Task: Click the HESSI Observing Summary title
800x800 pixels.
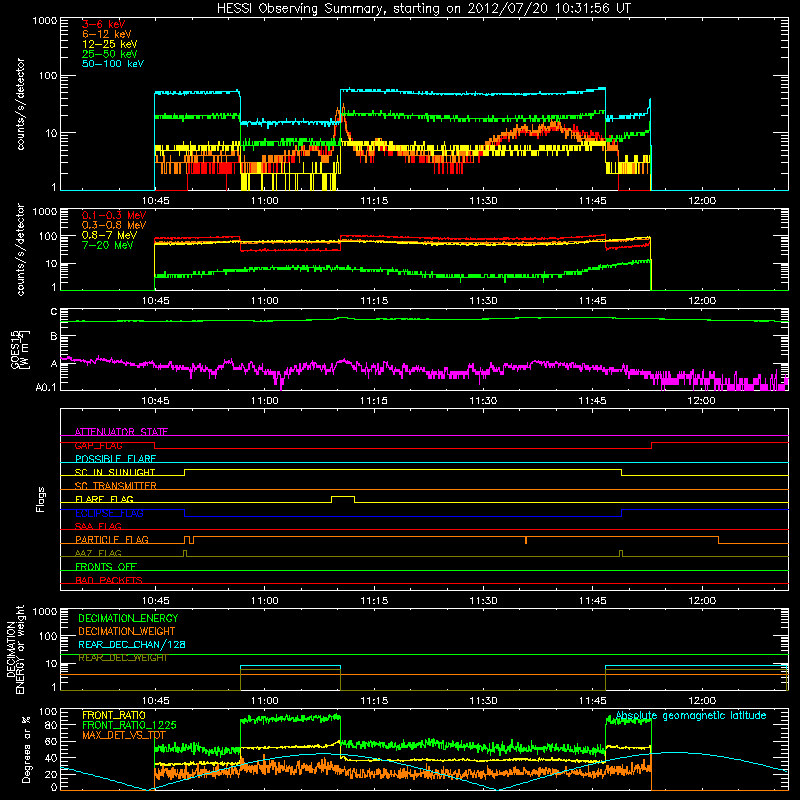Action: [x=423, y=9]
